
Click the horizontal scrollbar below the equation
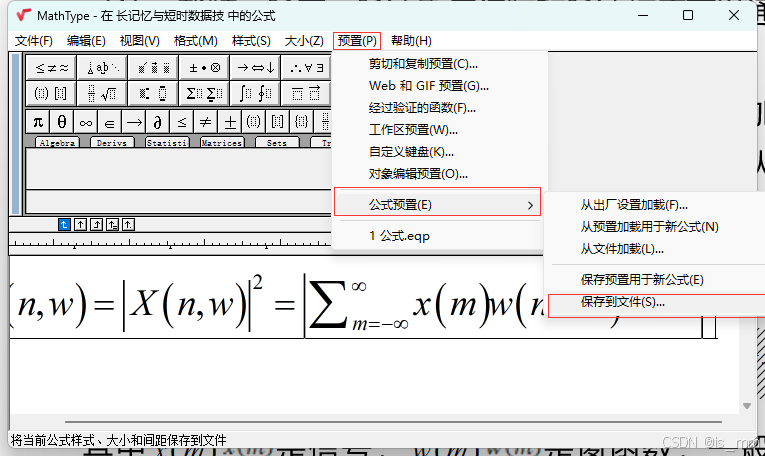(393, 421)
